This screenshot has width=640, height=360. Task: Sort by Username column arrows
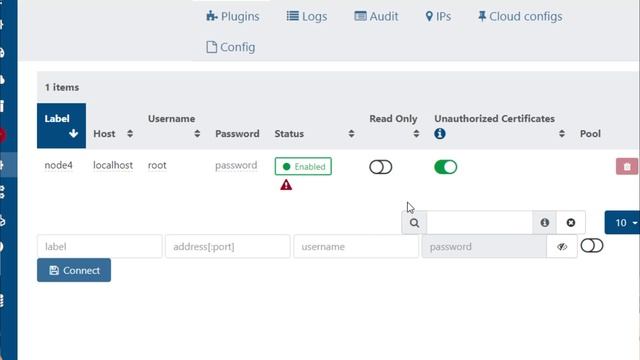197,133
